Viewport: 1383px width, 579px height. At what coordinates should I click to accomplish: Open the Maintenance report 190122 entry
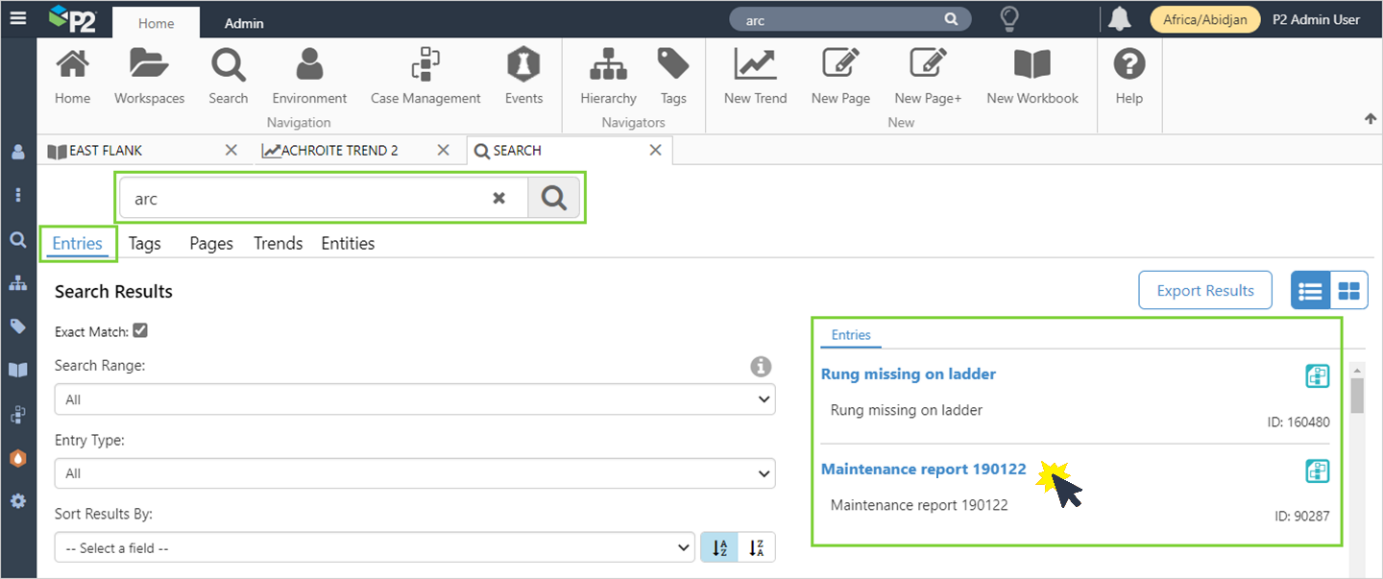923,469
